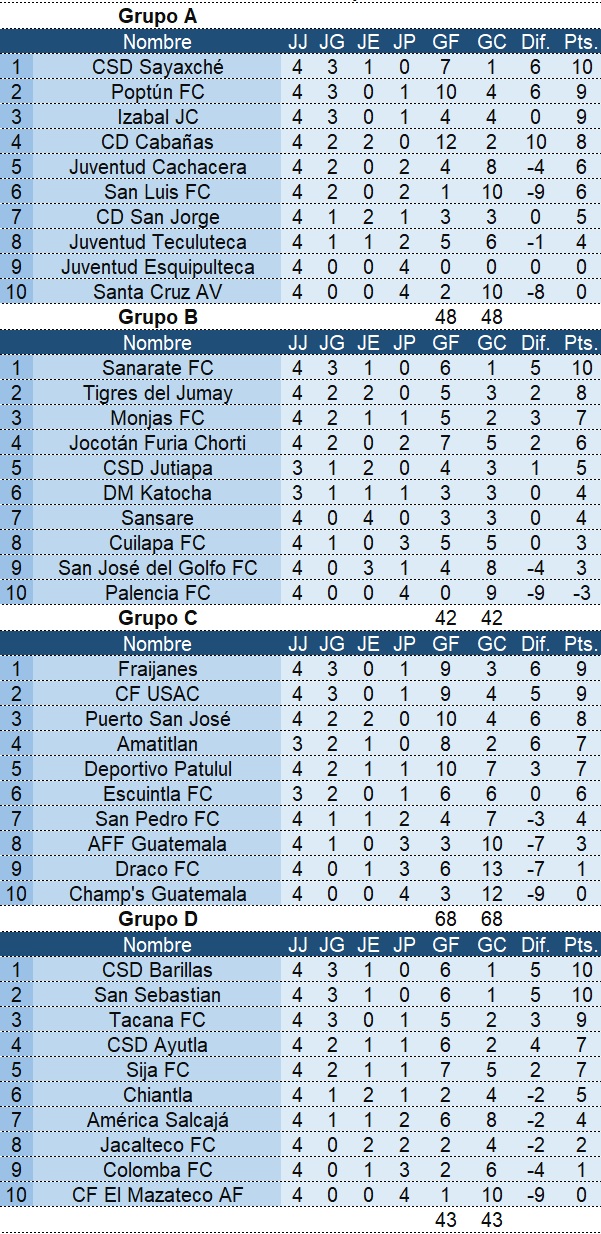Select the Fraijanes team cell
Viewport: 601px width, 1234px height.
[158, 669]
